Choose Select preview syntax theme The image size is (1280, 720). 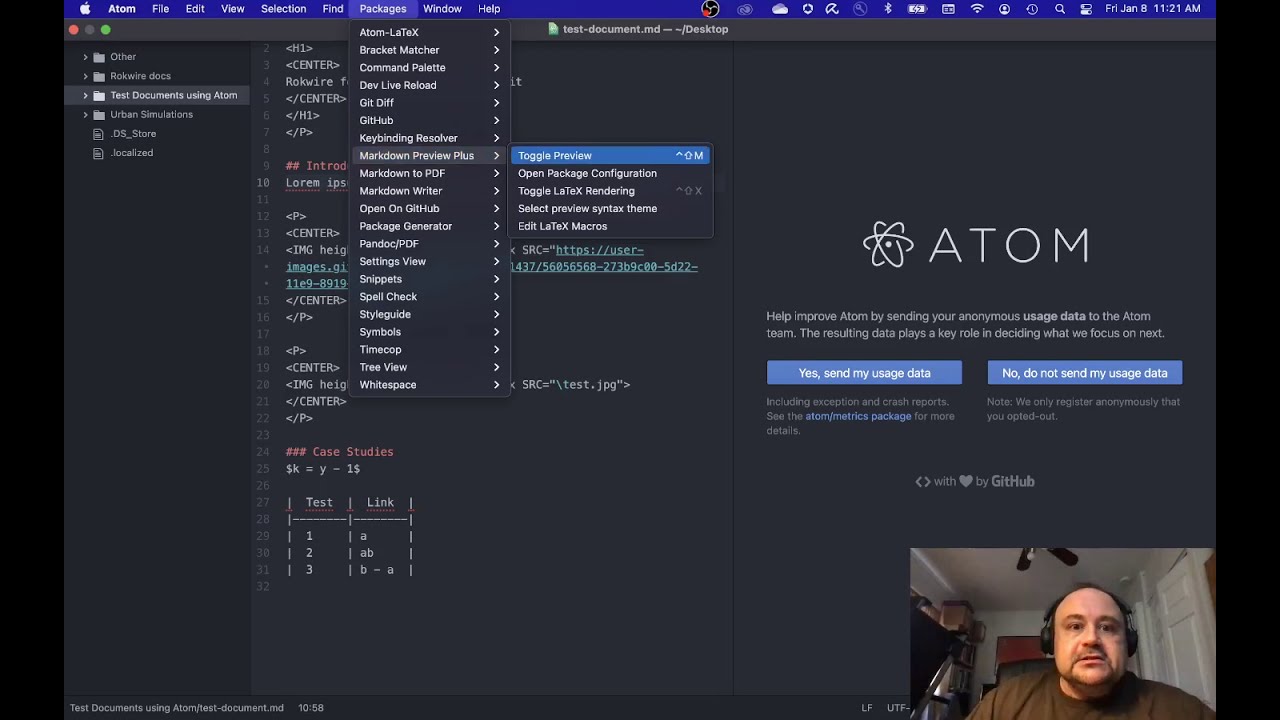[610, 209]
